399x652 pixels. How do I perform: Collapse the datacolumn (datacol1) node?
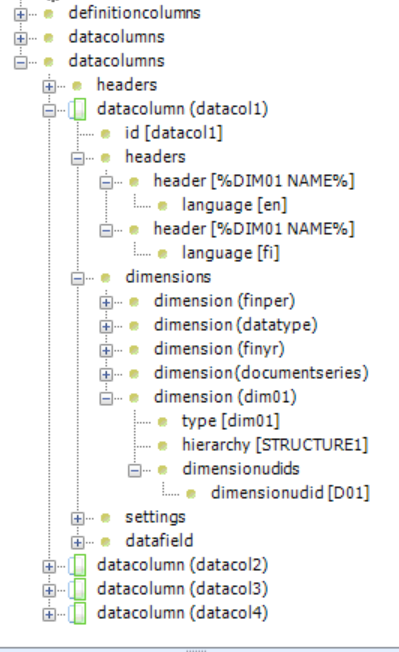(49, 111)
